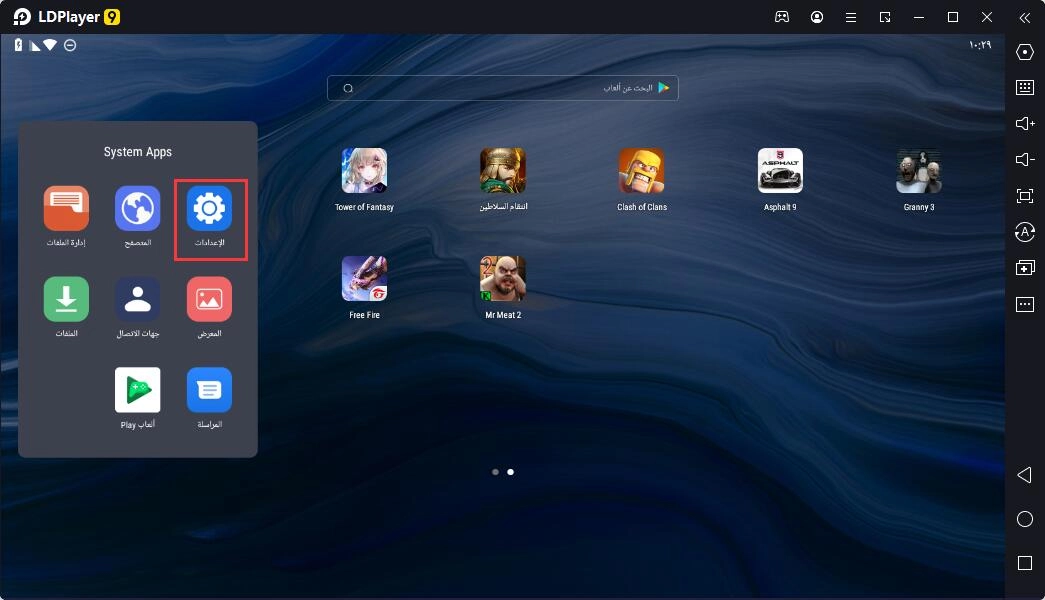1045x600 pixels.
Task: Click the do-not-disturb status icon
Action: pyautogui.click(x=70, y=45)
